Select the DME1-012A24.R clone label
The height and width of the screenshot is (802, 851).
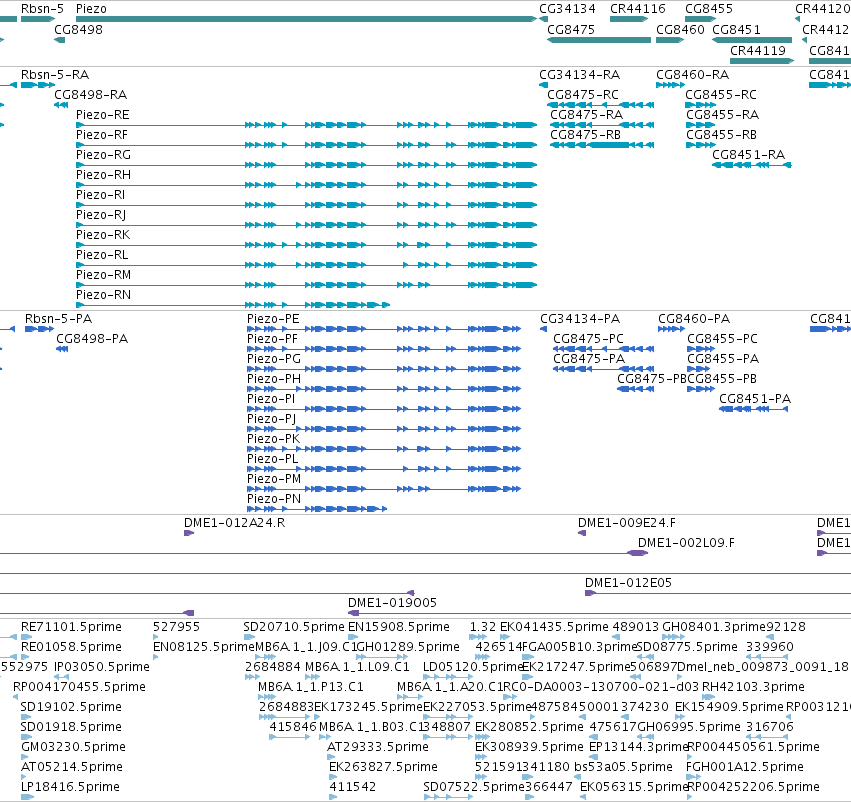(x=234, y=523)
